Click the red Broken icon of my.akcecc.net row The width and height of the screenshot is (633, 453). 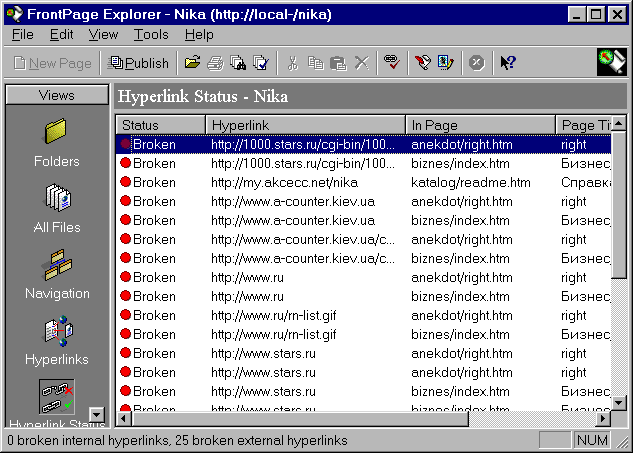tap(126, 182)
